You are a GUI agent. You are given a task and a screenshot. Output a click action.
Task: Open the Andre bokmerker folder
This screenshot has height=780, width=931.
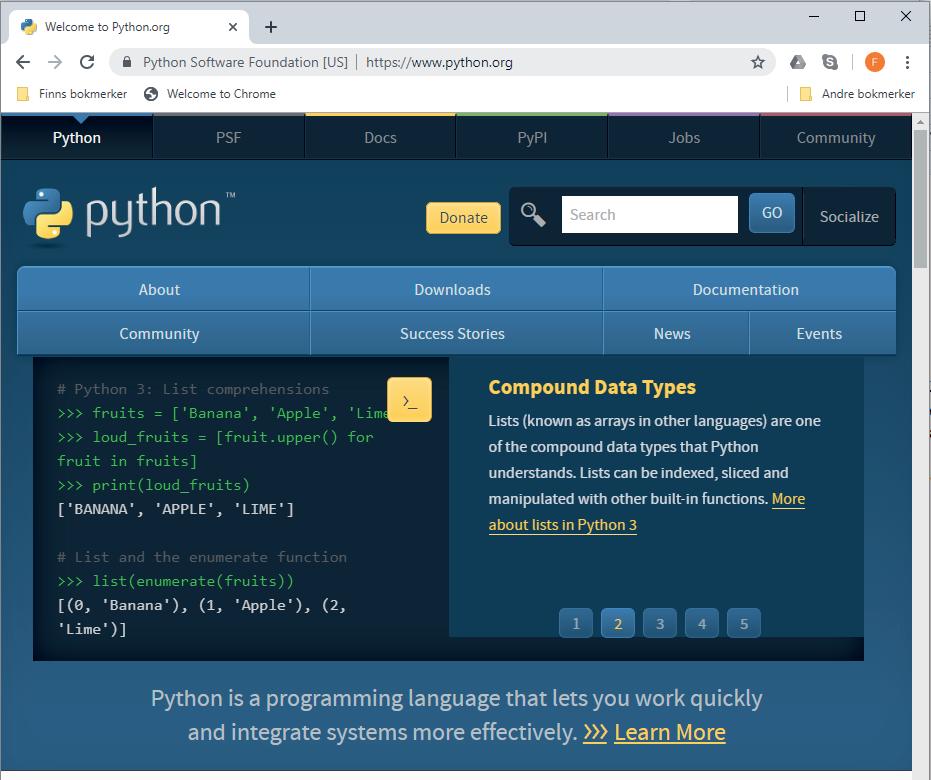[857, 94]
